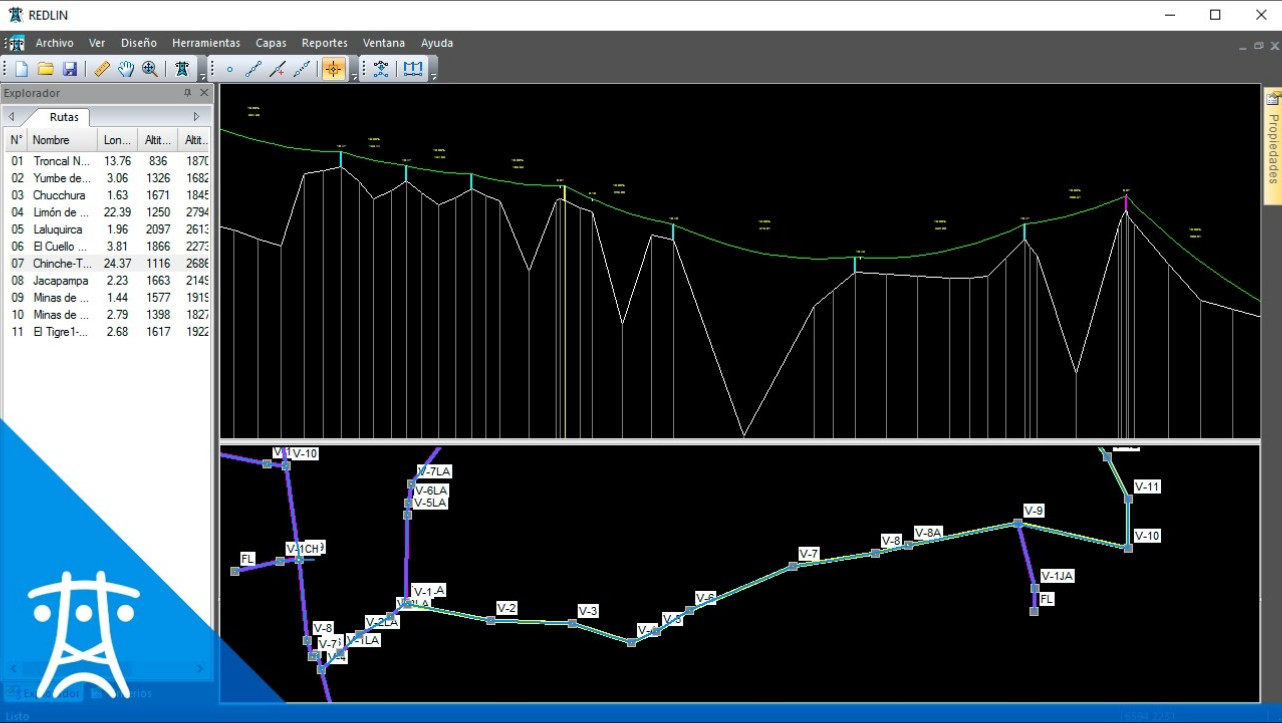Select the zoom magnifier tool
The height and width of the screenshot is (723, 1282).
(150, 69)
